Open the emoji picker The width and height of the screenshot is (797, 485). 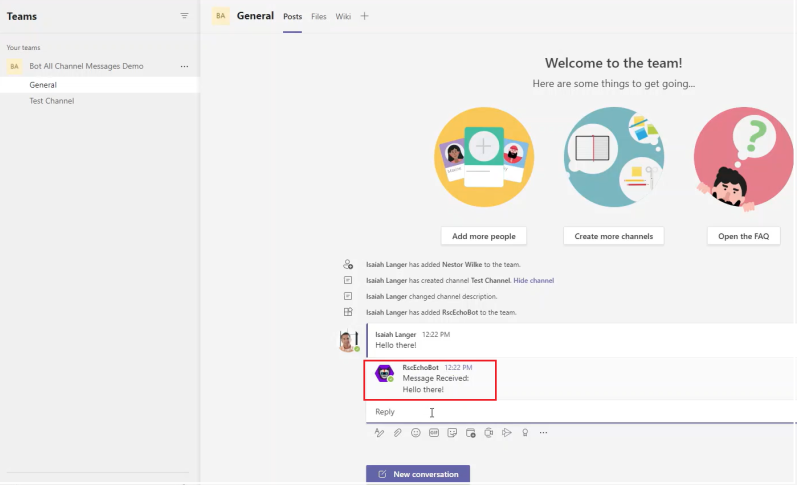416,433
